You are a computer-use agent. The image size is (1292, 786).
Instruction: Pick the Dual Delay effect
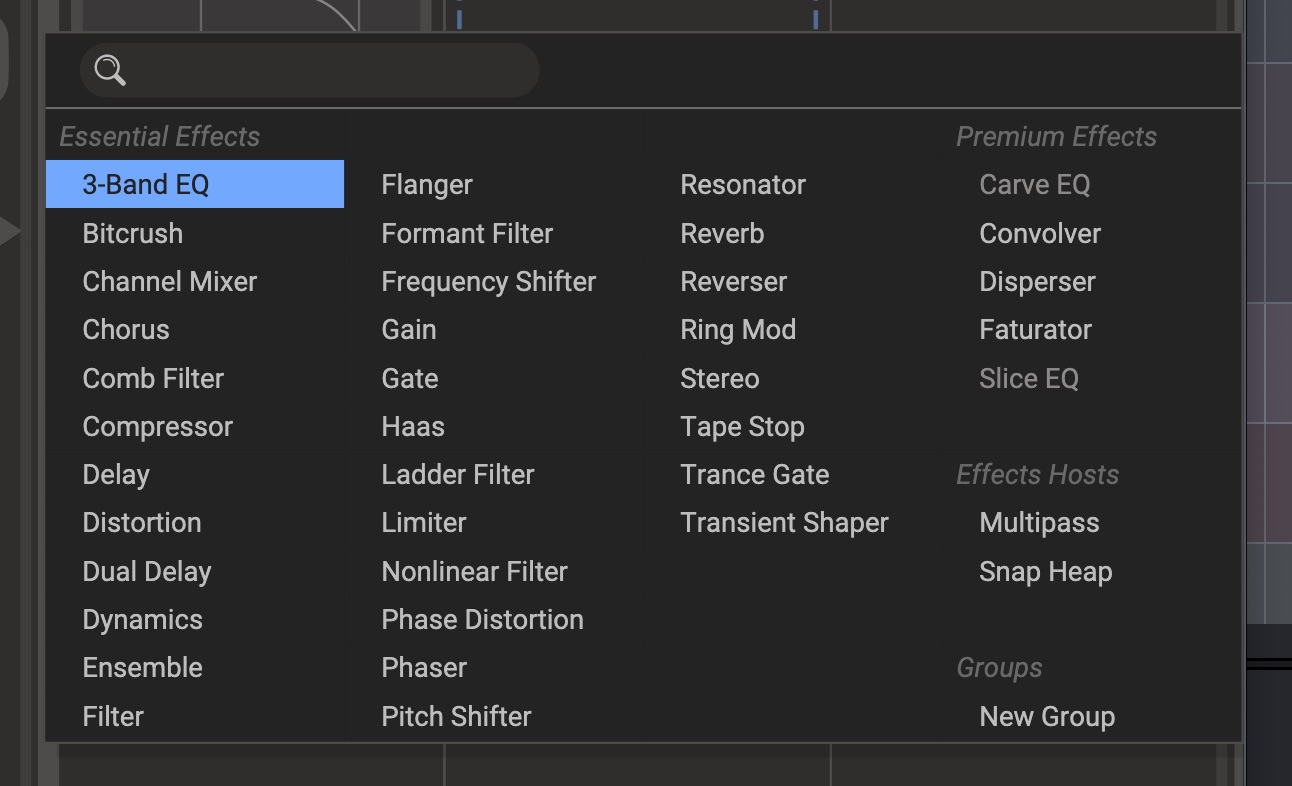pos(147,571)
